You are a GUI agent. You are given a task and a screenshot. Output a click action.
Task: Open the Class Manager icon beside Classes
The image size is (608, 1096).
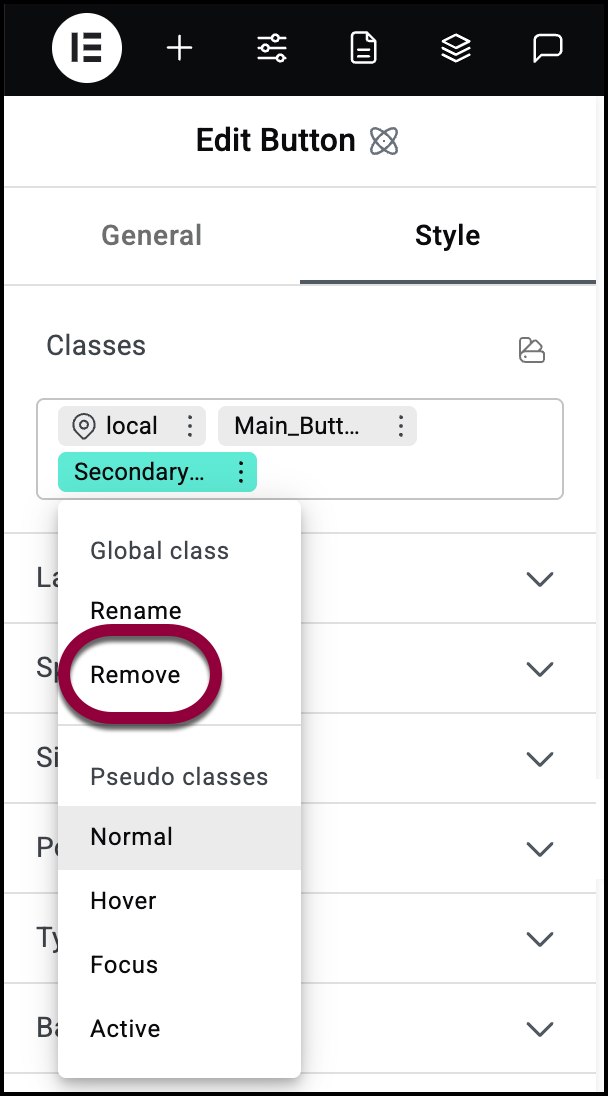click(x=532, y=349)
